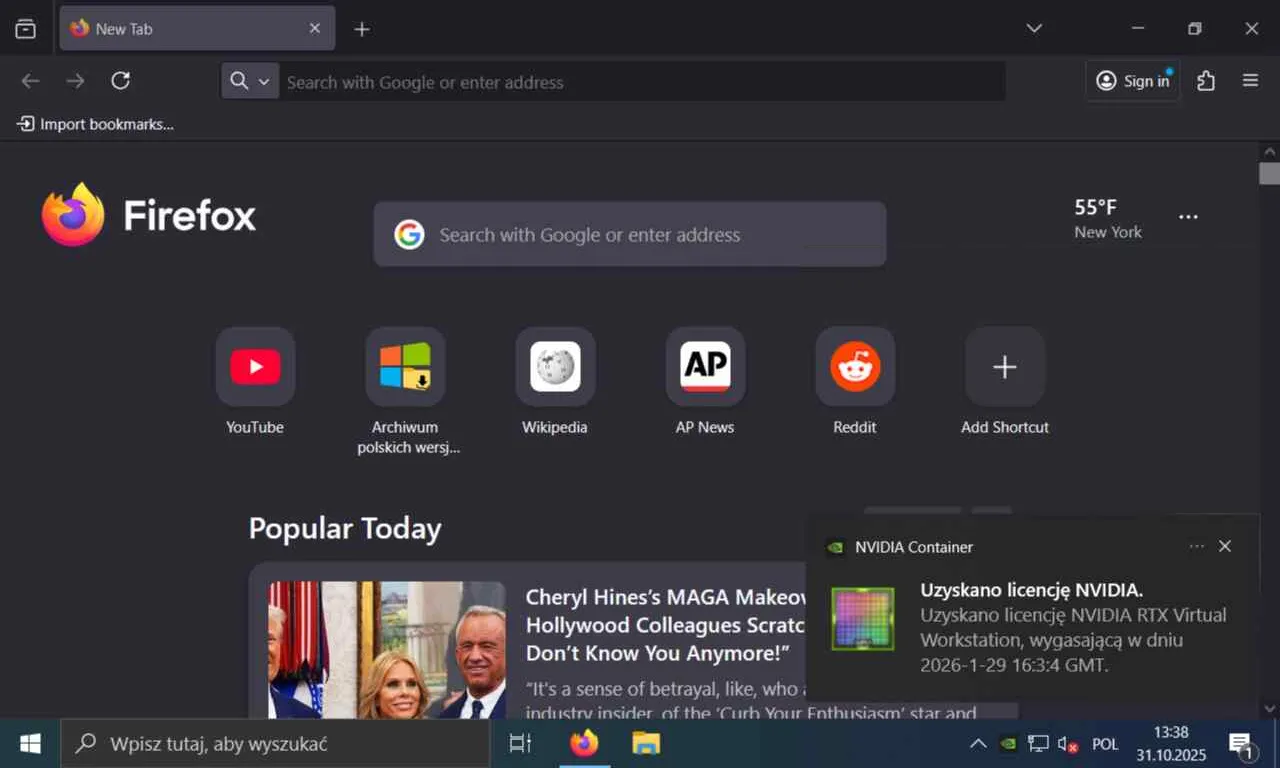The image size is (1280, 768).
Task: Open the Extensions puzzle icon
Action: pos(1206,81)
